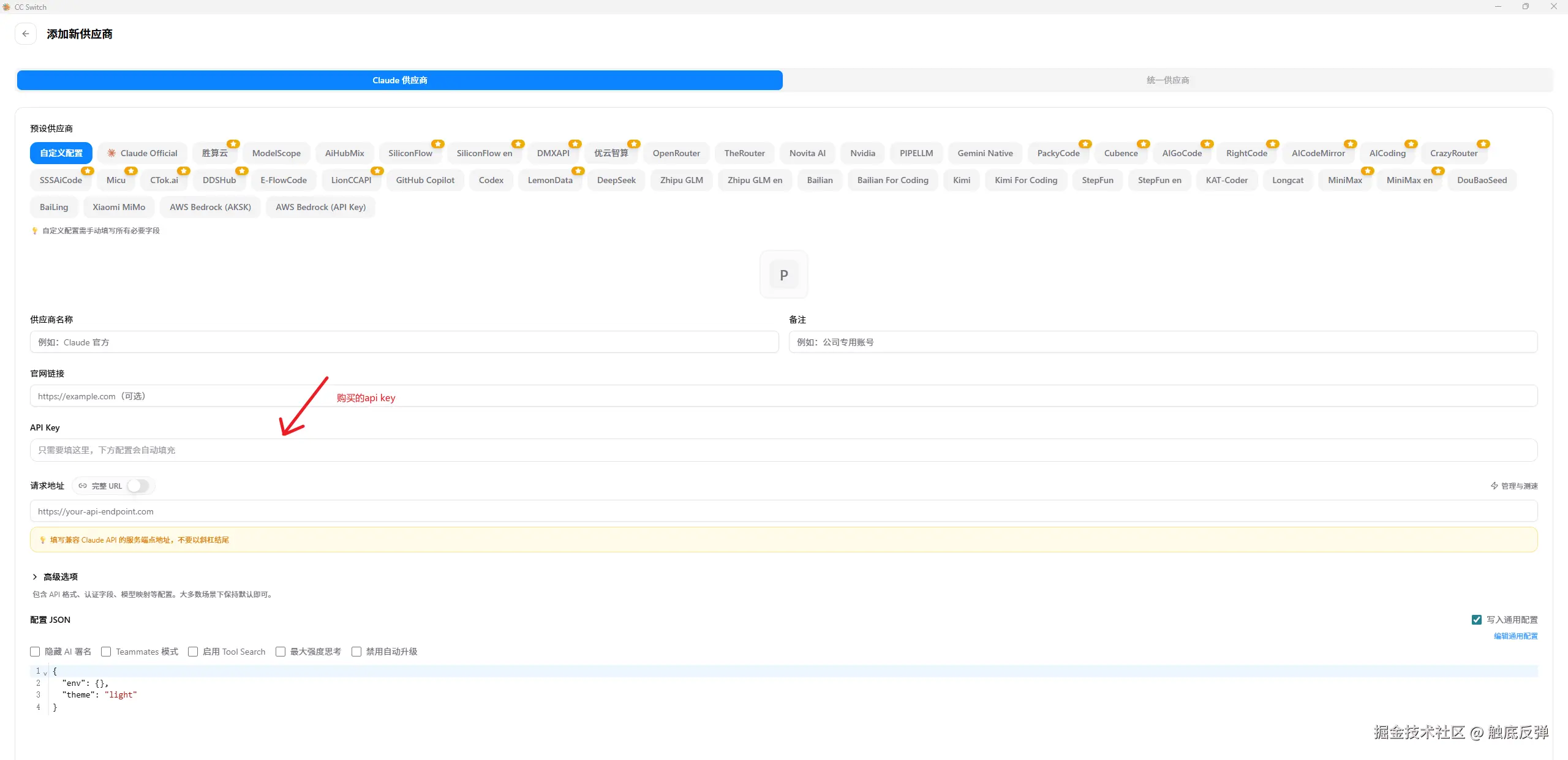
Task: Focus the API Key input field
Action: pos(784,450)
